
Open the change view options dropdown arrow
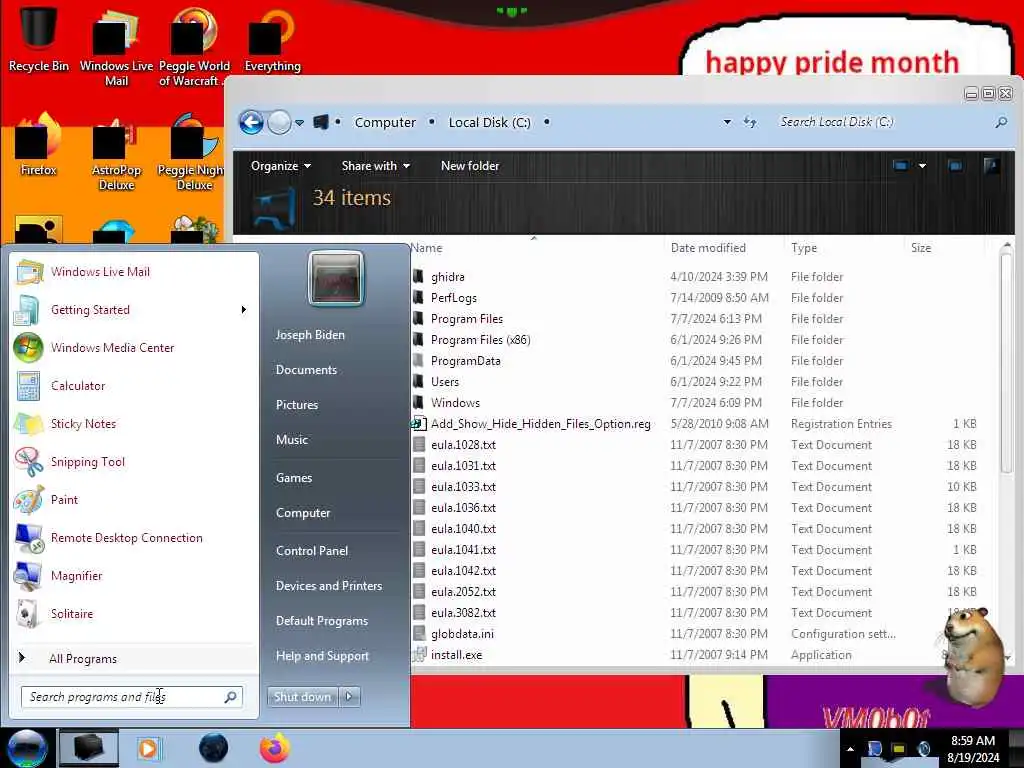click(x=922, y=166)
